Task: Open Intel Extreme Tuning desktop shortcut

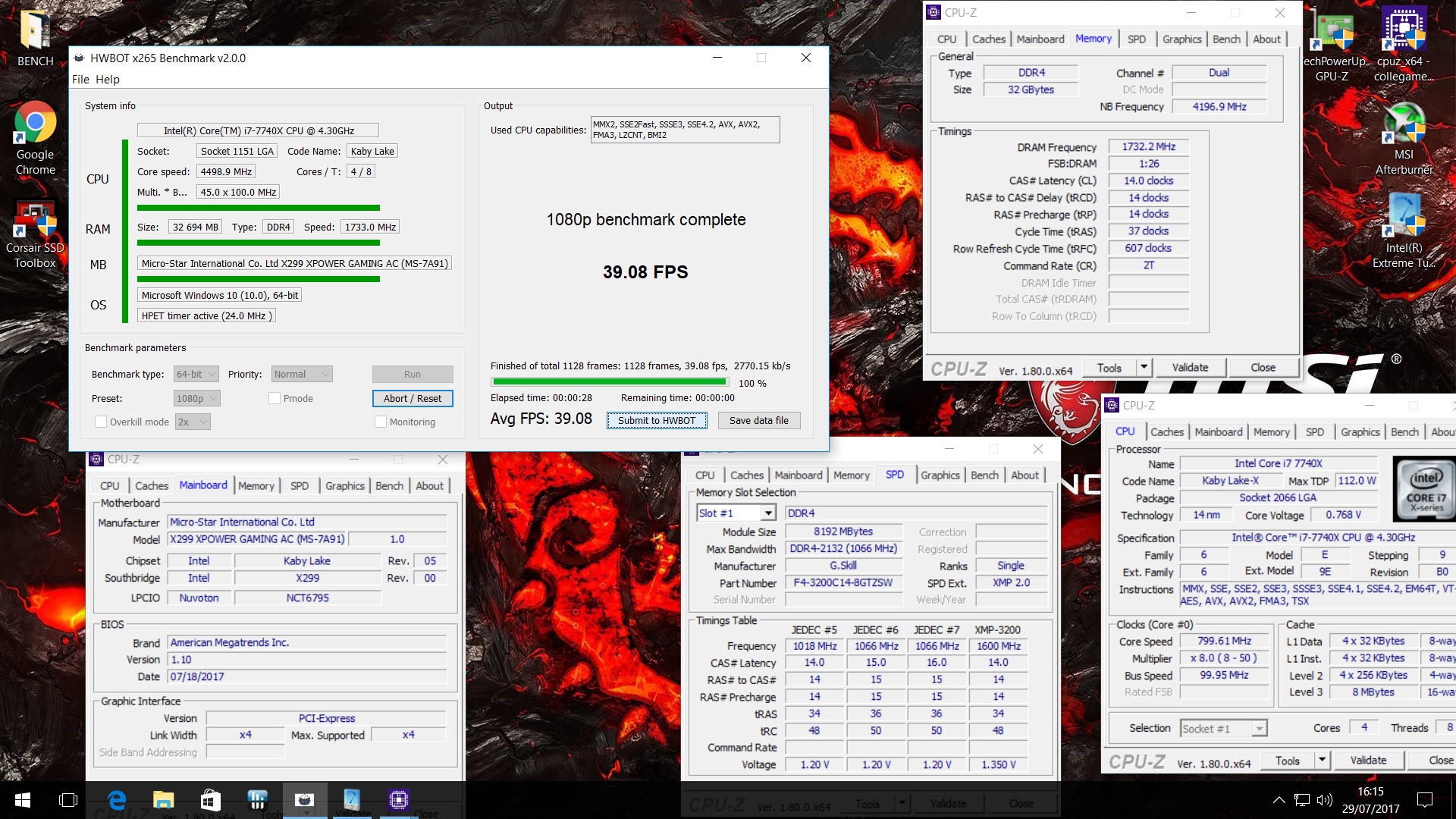Action: point(1404,231)
